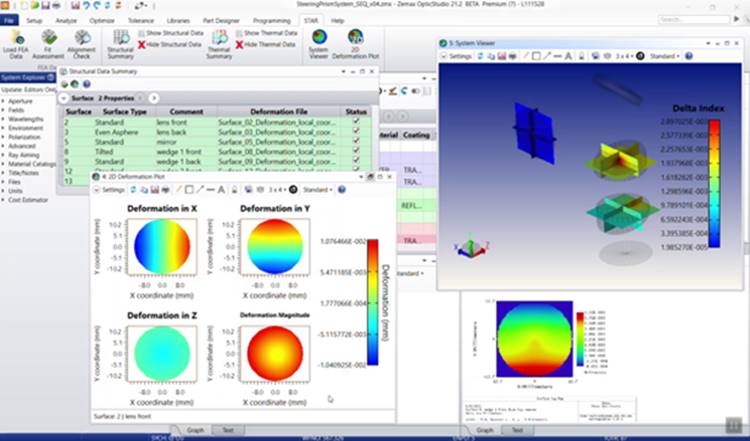The image size is (750, 441).
Task: Open the 3 x 4 layout dropdown in the 2D Deformation Plot
Action: pyautogui.click(x=277, y=190)
